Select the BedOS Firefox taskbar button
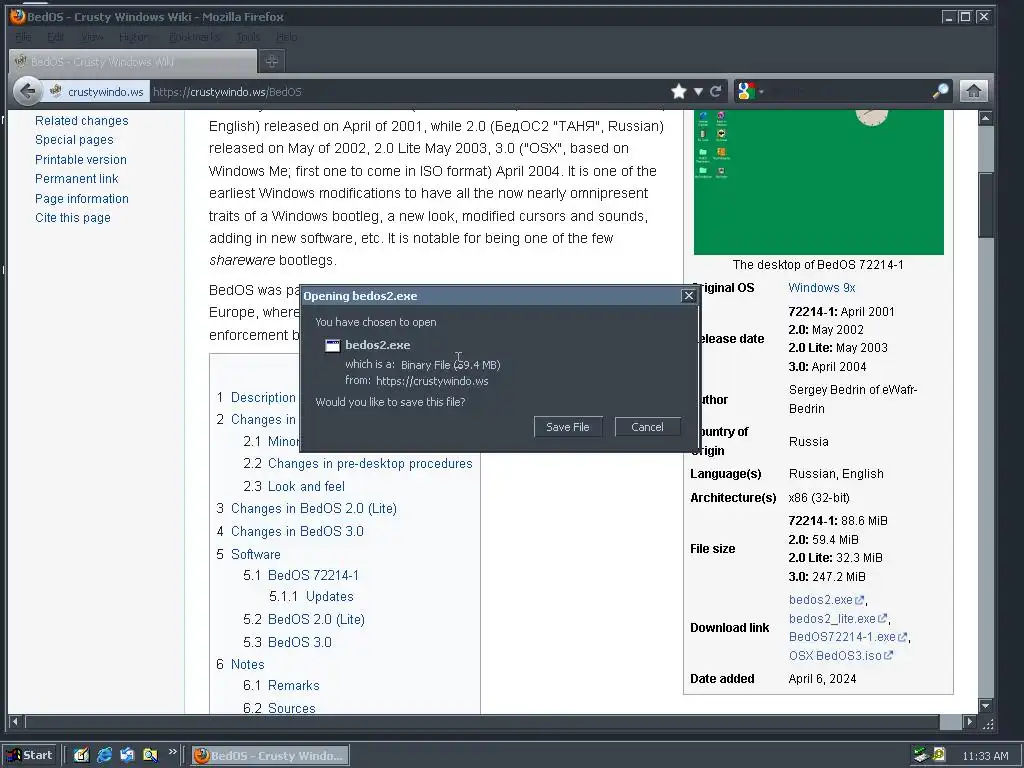 pos(270,756)
